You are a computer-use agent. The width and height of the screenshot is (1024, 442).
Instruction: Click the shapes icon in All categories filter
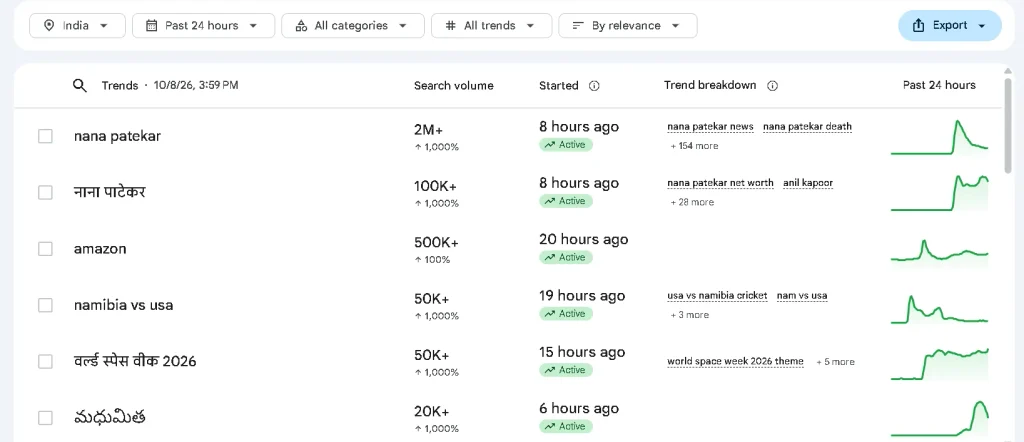tap(301, 25)
